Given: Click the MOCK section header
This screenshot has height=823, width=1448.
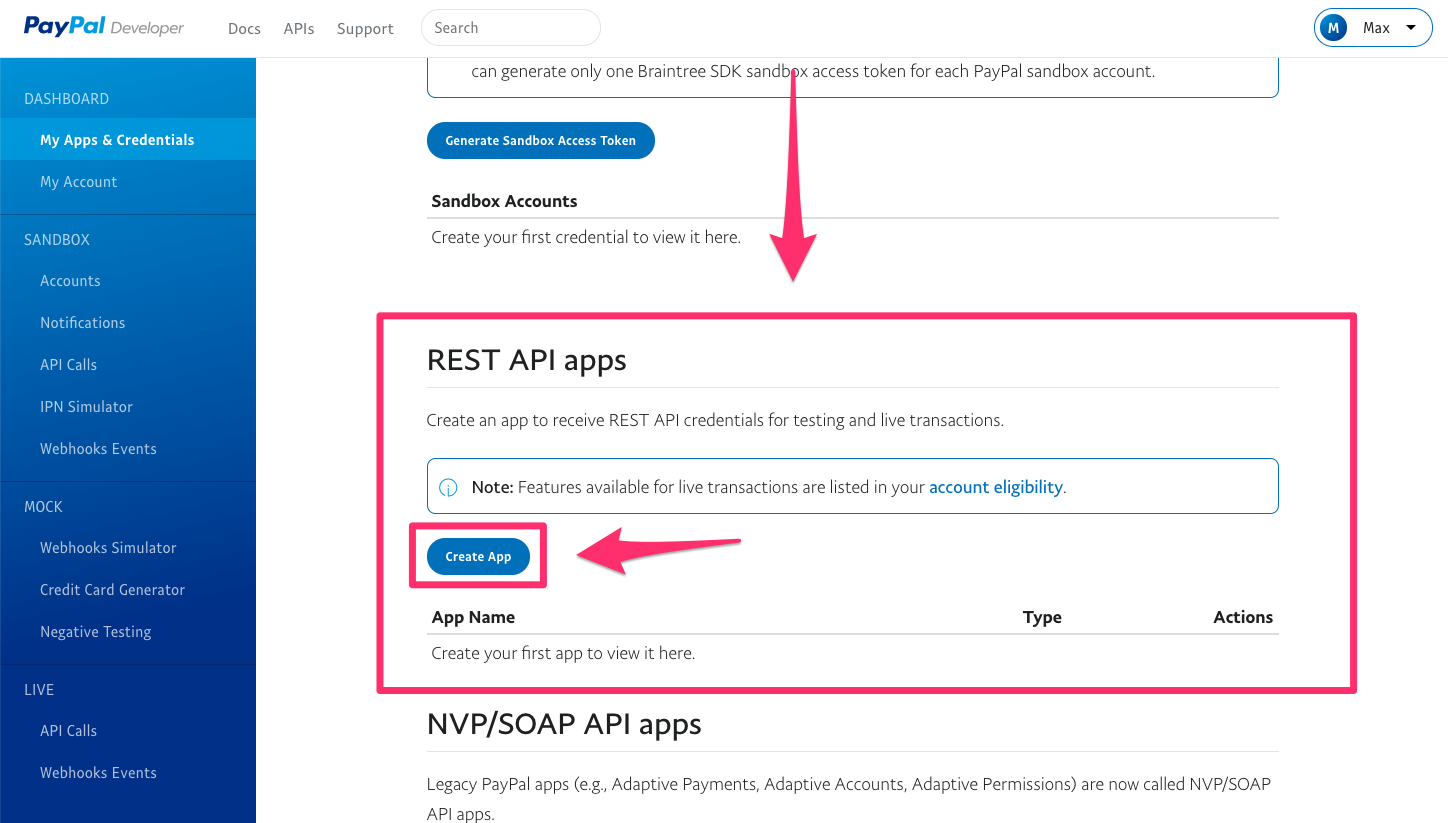Looking at the screenshot, I should tap(43, 507).
